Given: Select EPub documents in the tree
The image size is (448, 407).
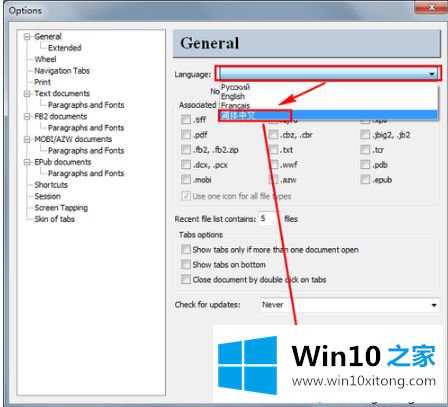Looking at the screenshot, I should coord(63,162).
